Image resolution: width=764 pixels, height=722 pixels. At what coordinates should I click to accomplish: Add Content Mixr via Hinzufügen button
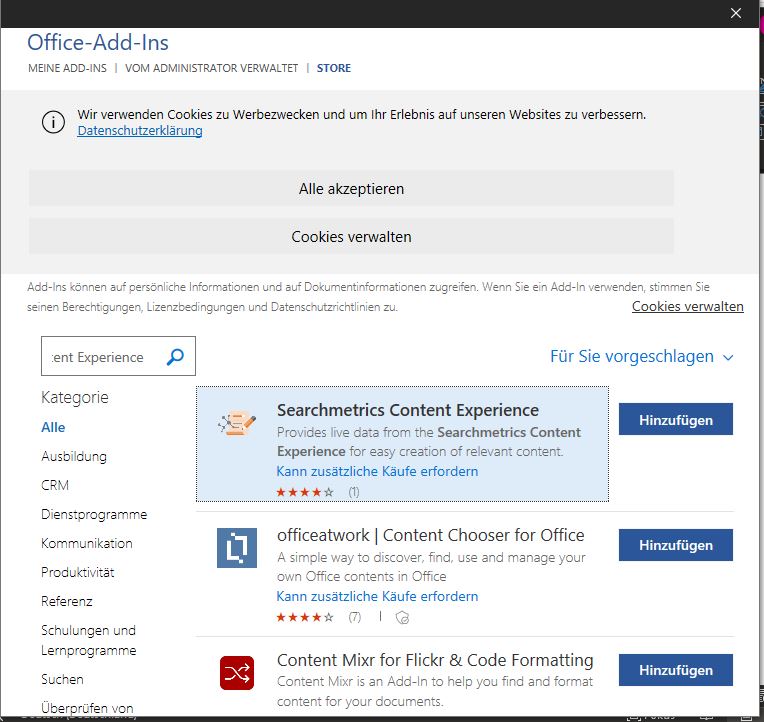click(x=676, y=670)
